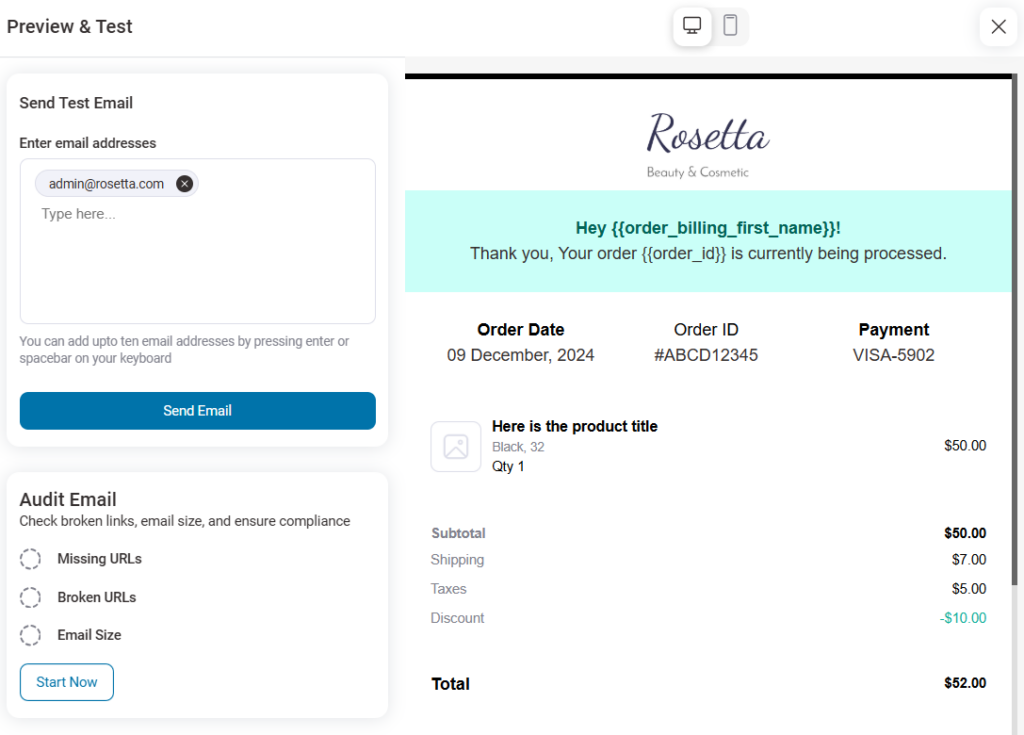Viewport: 1024px width, 735px height.
Task: Close the Preview & Test panel
Action: pos(998,27)
